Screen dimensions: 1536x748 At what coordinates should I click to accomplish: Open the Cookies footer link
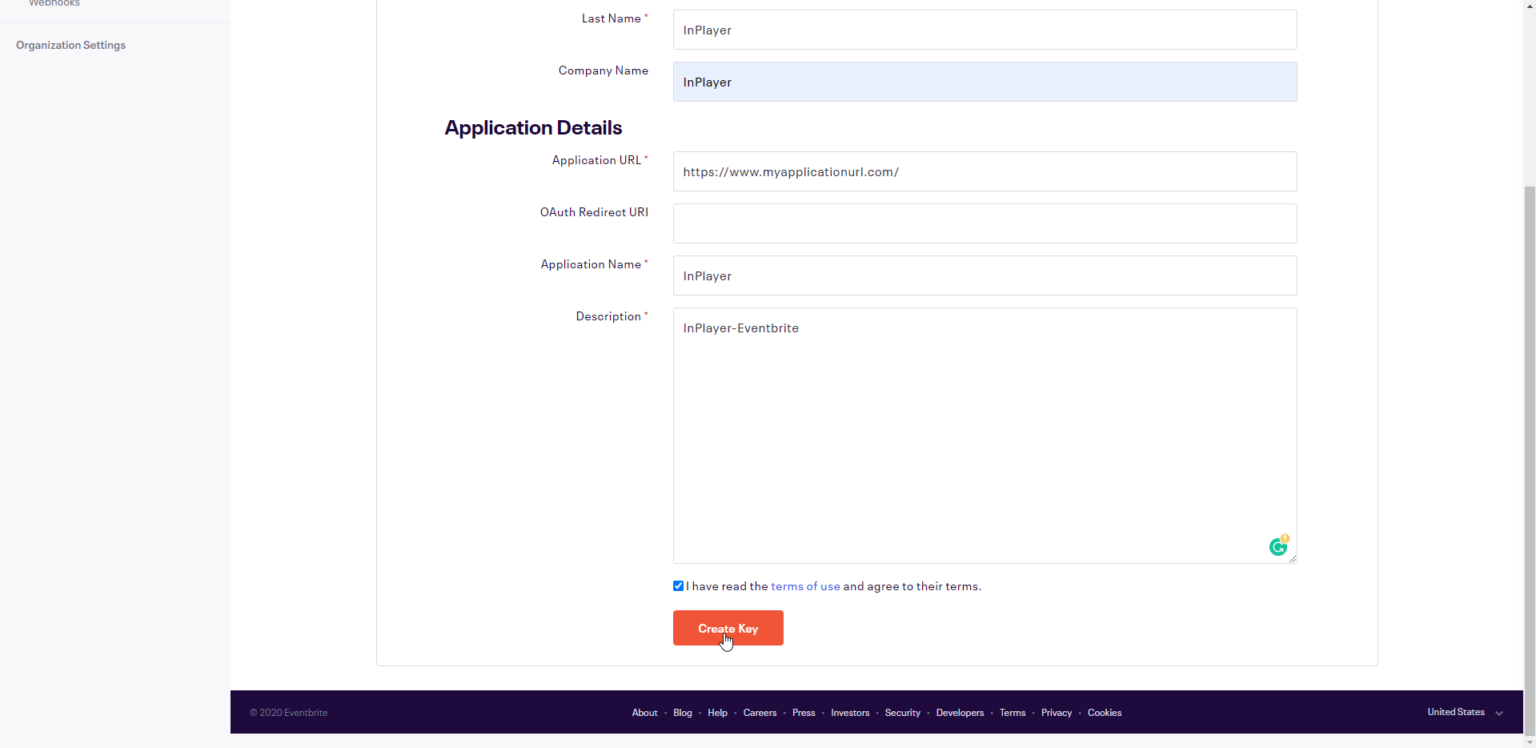point(1104,712)
